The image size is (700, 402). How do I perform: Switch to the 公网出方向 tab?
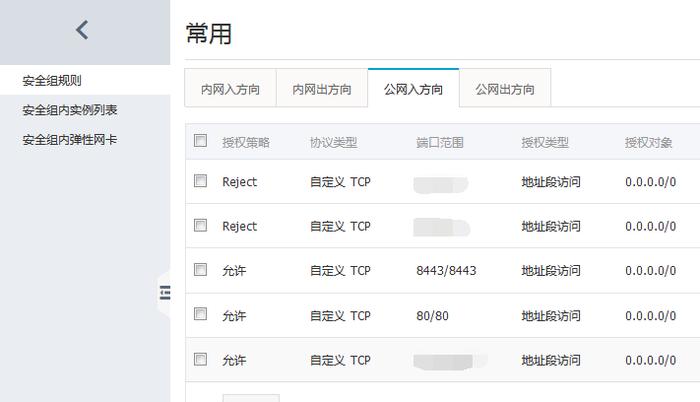(505, 89)
